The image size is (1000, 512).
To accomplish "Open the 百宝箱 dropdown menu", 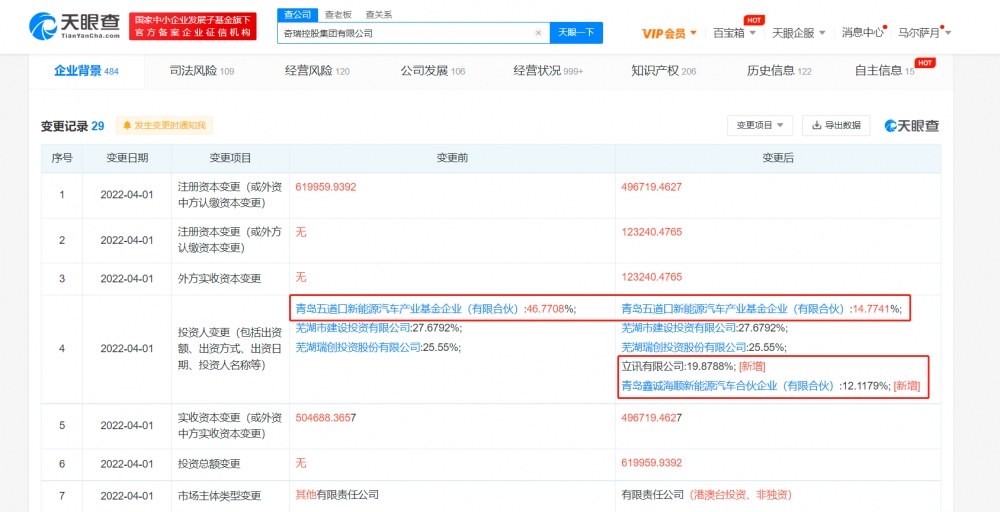I will 734,33.
